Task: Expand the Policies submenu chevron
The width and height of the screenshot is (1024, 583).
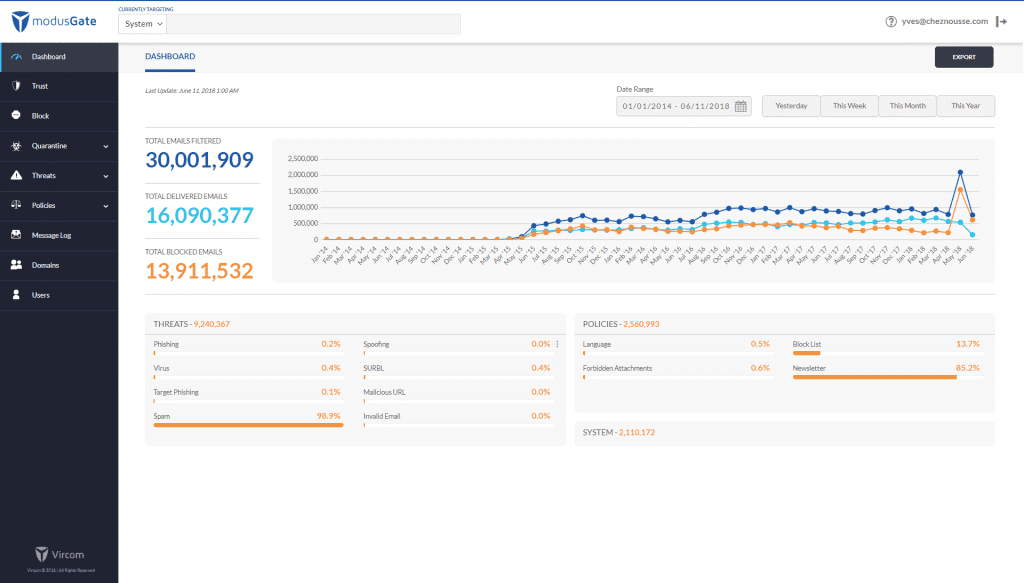Action: [x=106, y=205]
